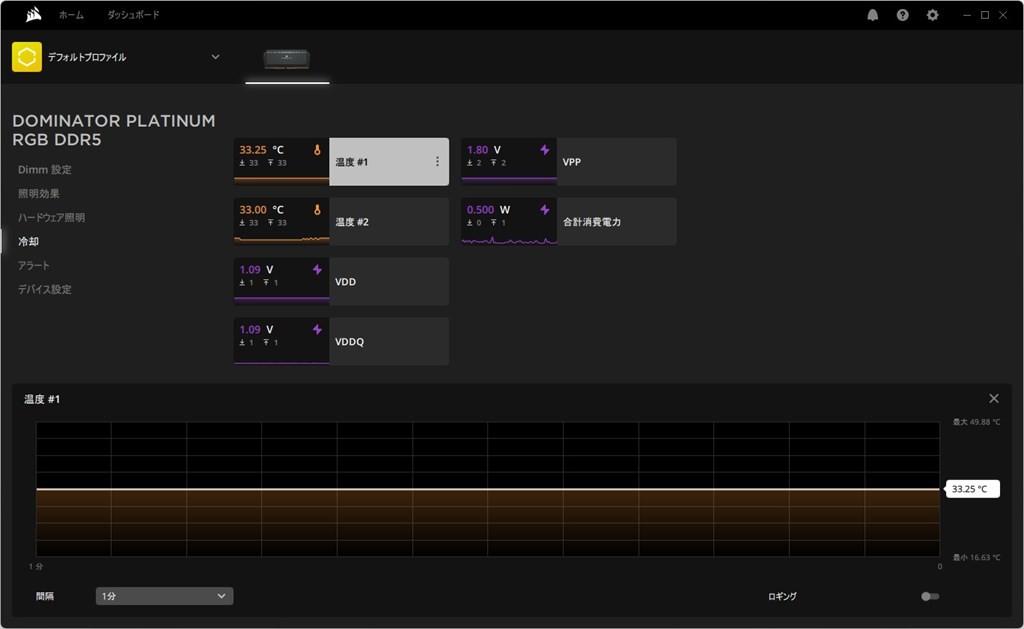Screen dimensions: 1024x629
Task: Select 照明効果 in the sidebar
Action: (x=39, y=194)
